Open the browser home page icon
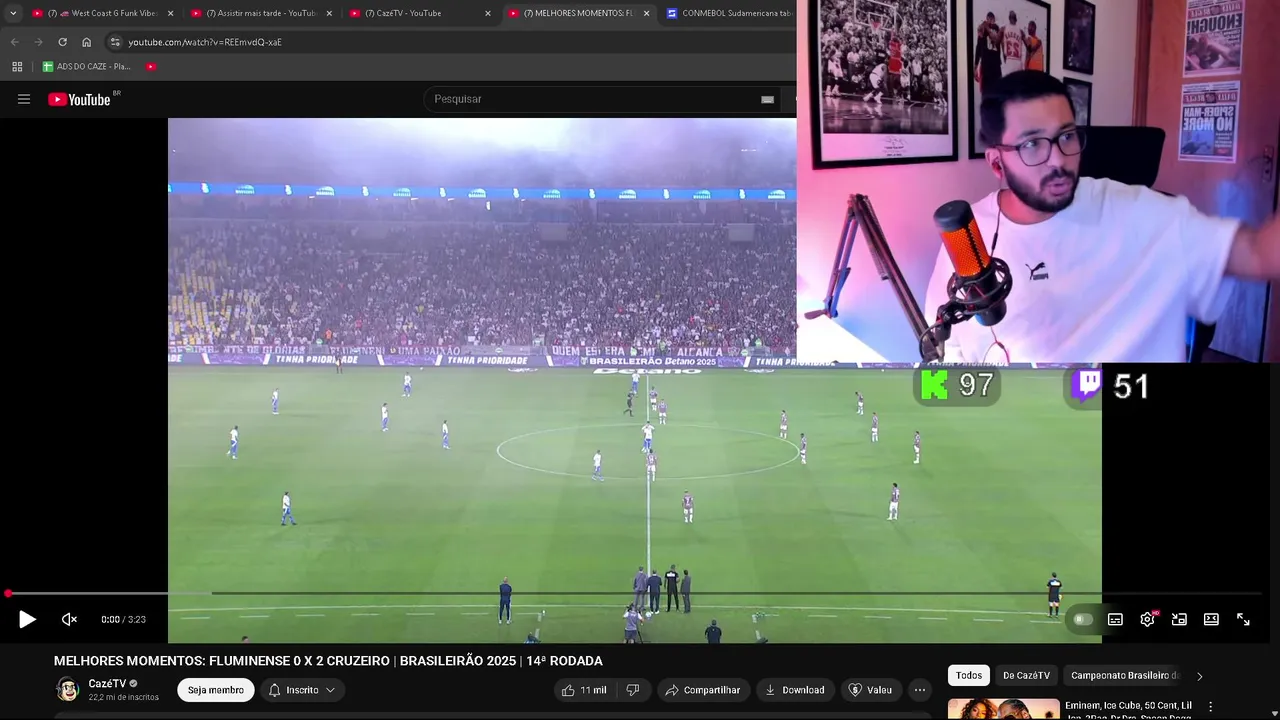This screenshot has width=1280, height=720. coord(86,42)
